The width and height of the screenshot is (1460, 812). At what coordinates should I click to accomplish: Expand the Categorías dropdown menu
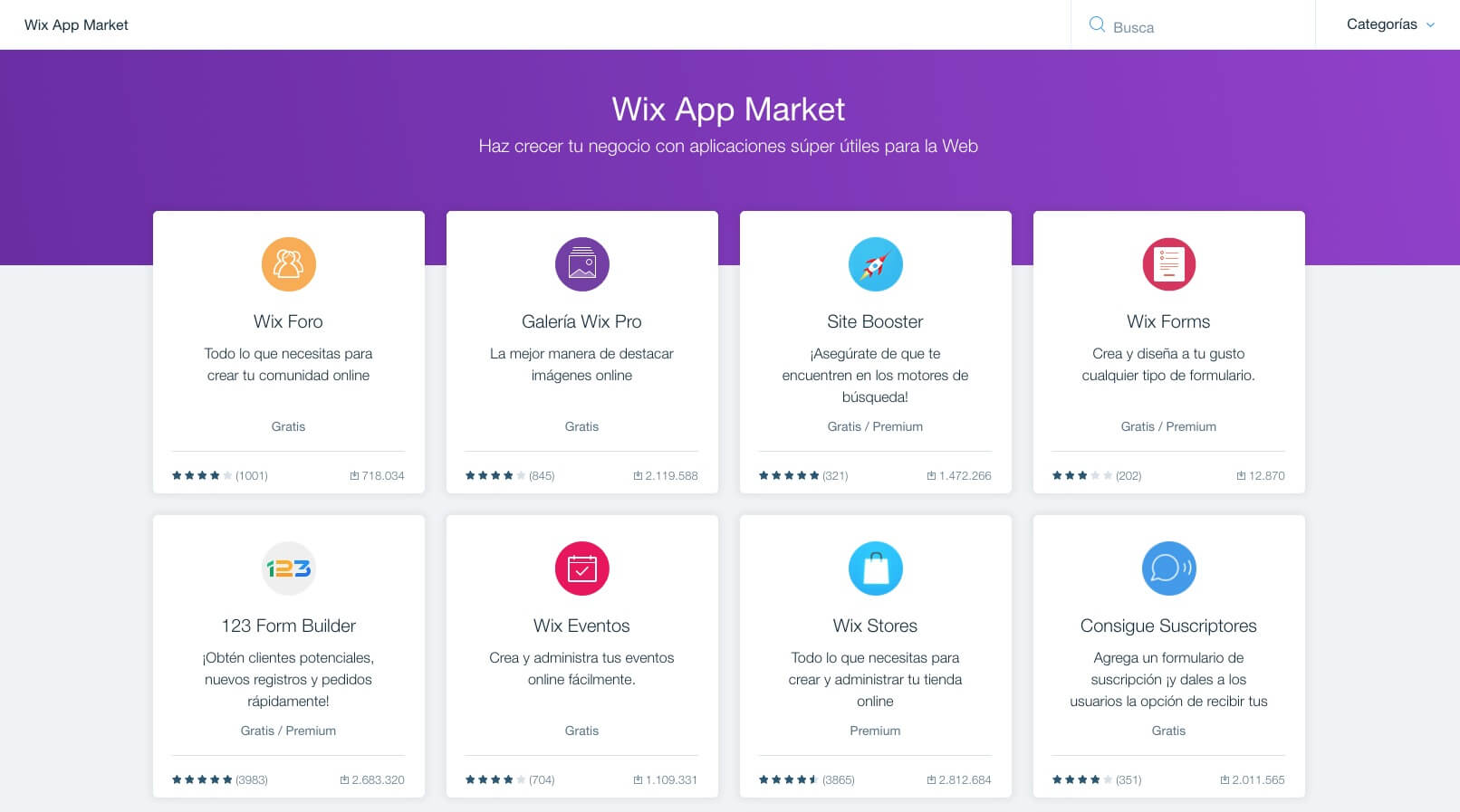1381,24
